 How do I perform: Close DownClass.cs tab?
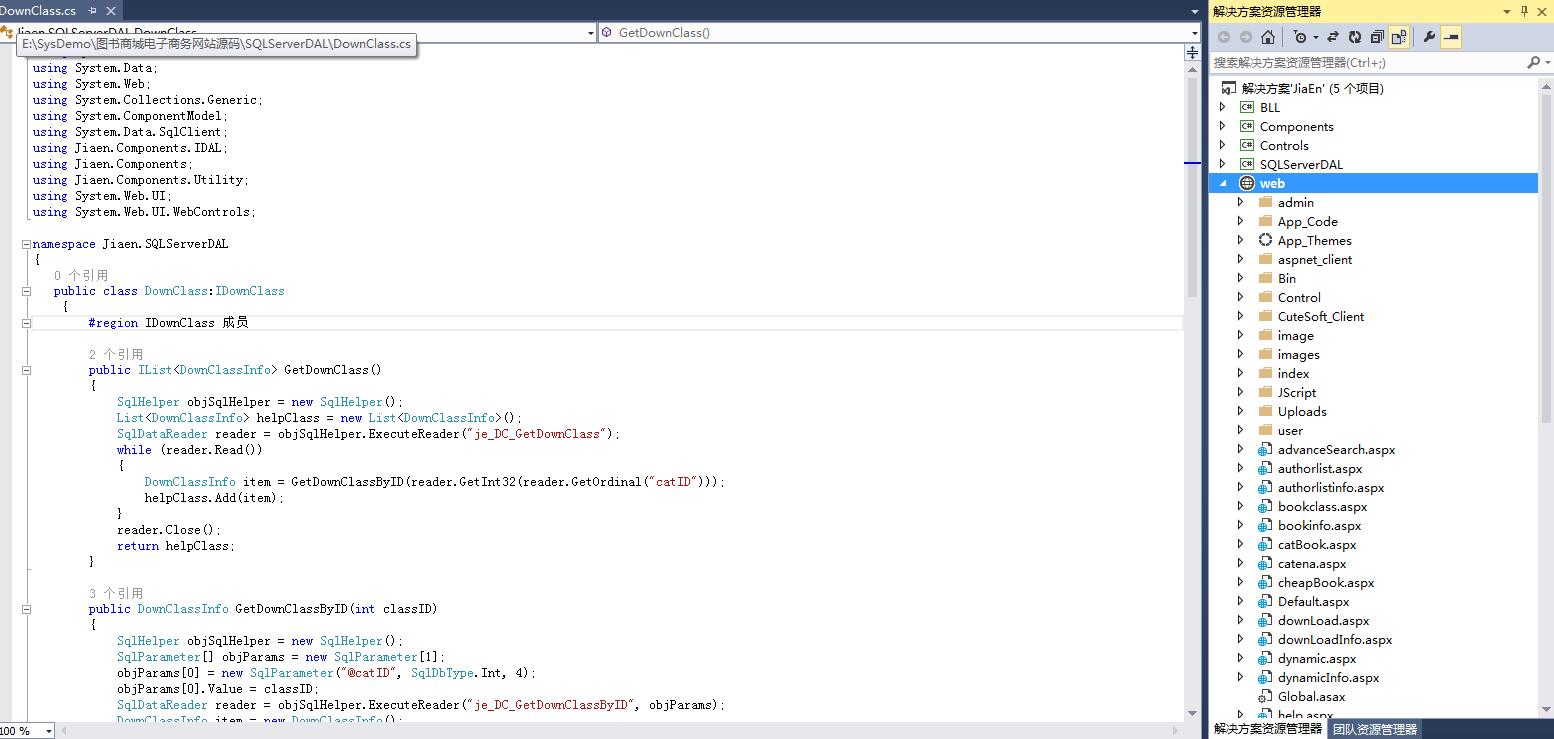111,11
